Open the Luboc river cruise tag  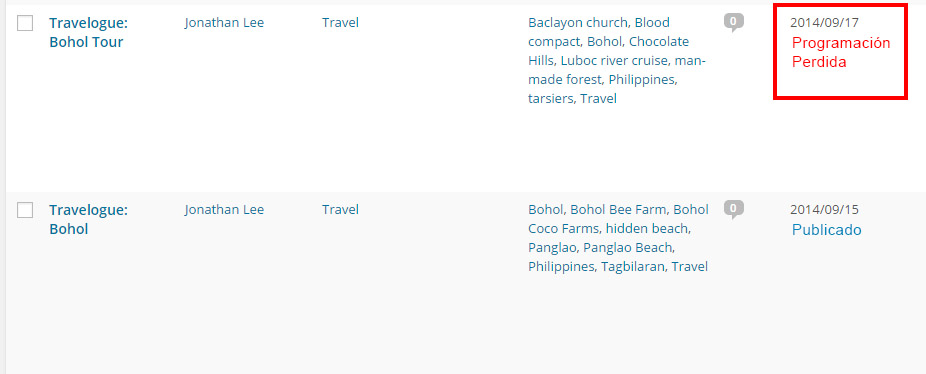coord(614,61)
